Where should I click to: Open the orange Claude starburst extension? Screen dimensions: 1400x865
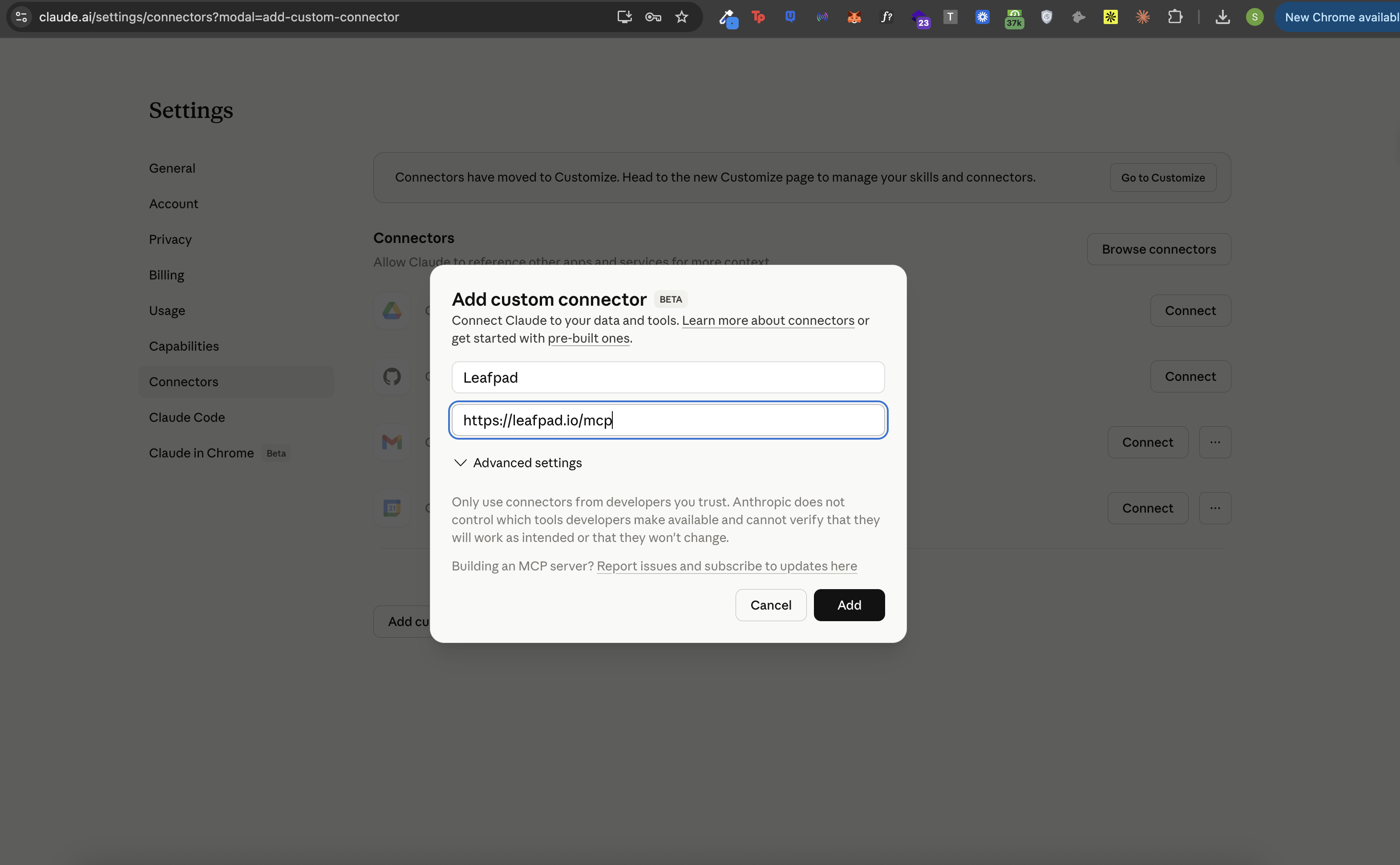[x=1142, y=16]
